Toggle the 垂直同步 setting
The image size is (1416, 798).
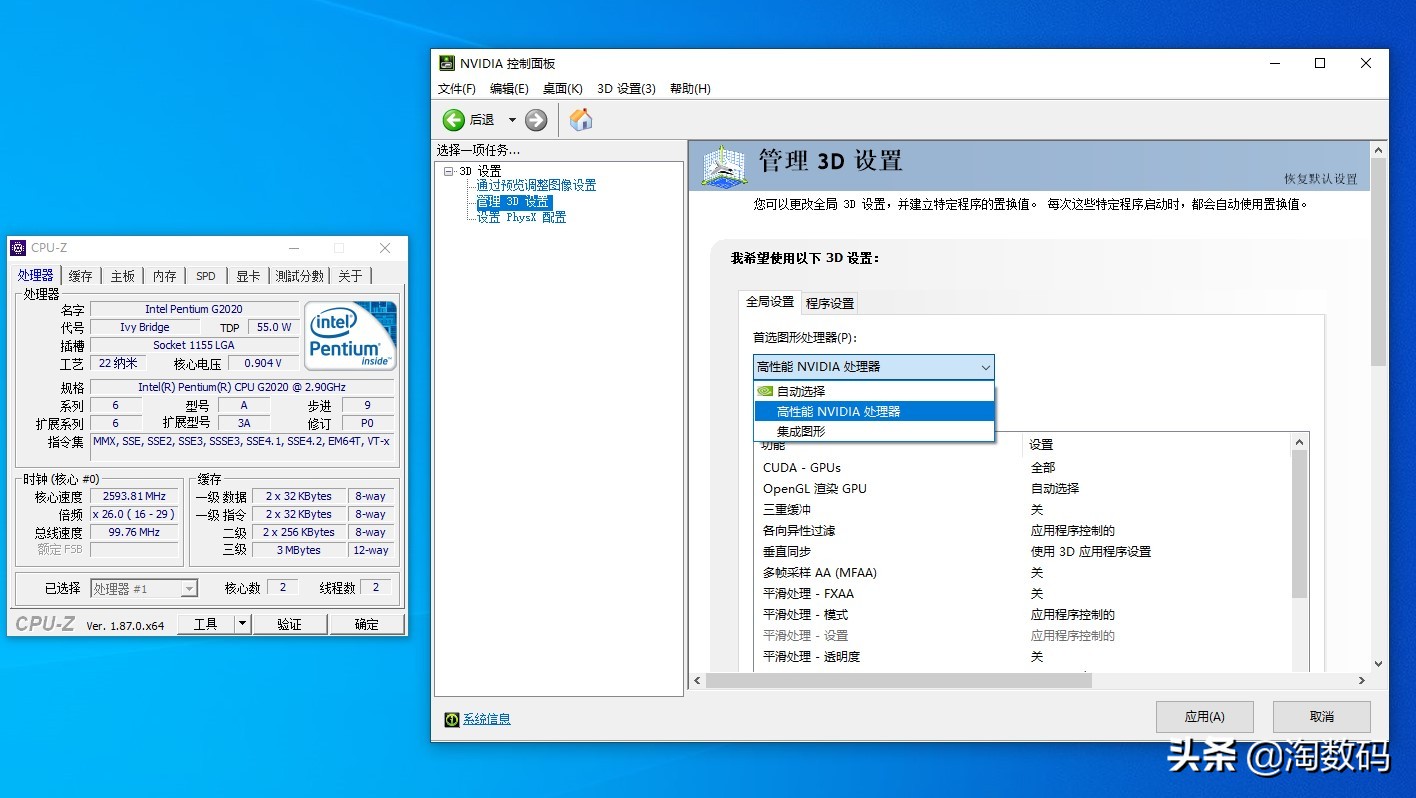point(1036,551)
